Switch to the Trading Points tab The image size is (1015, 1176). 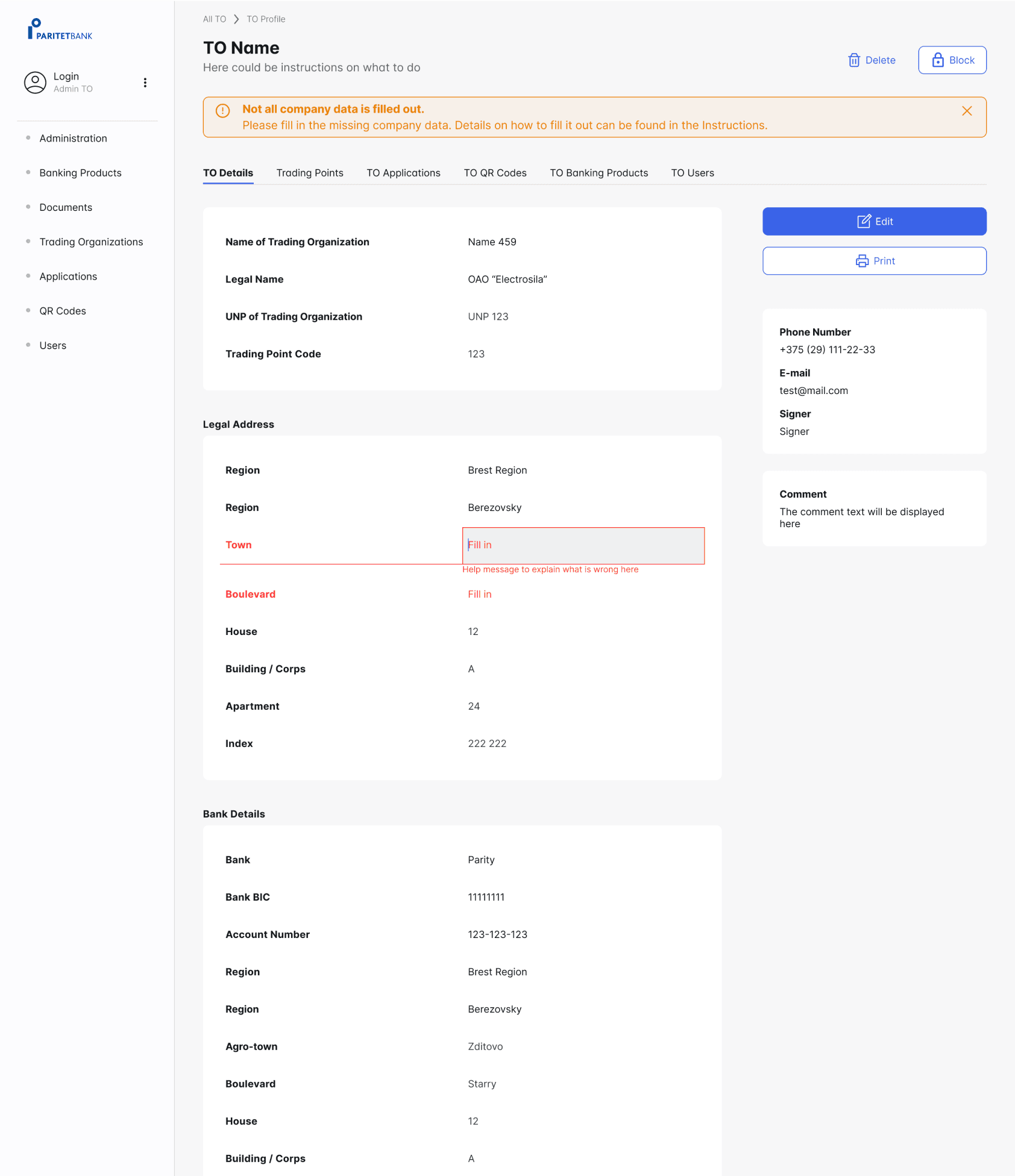point(310,173)
